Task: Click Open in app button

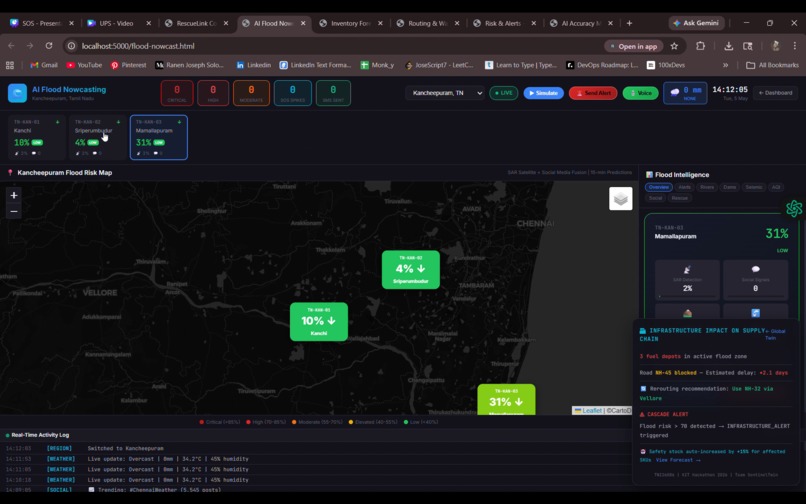Action: coord(633,46)
